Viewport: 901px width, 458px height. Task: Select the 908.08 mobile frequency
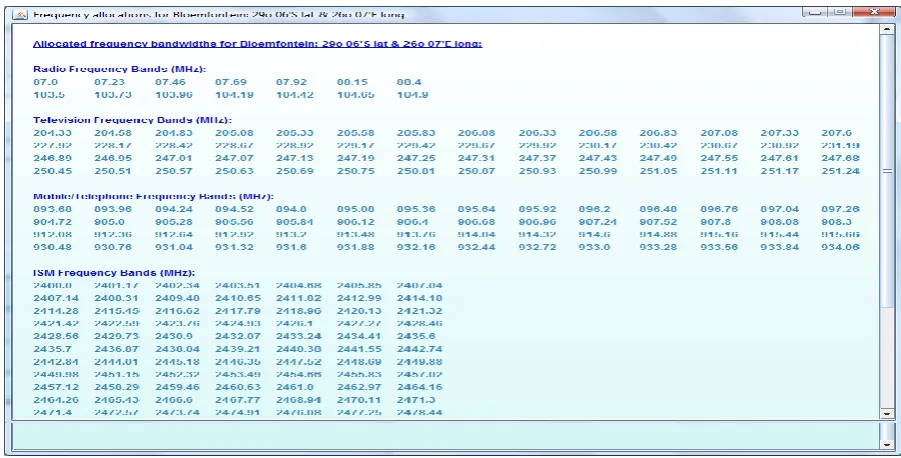[x=780, y=222]
